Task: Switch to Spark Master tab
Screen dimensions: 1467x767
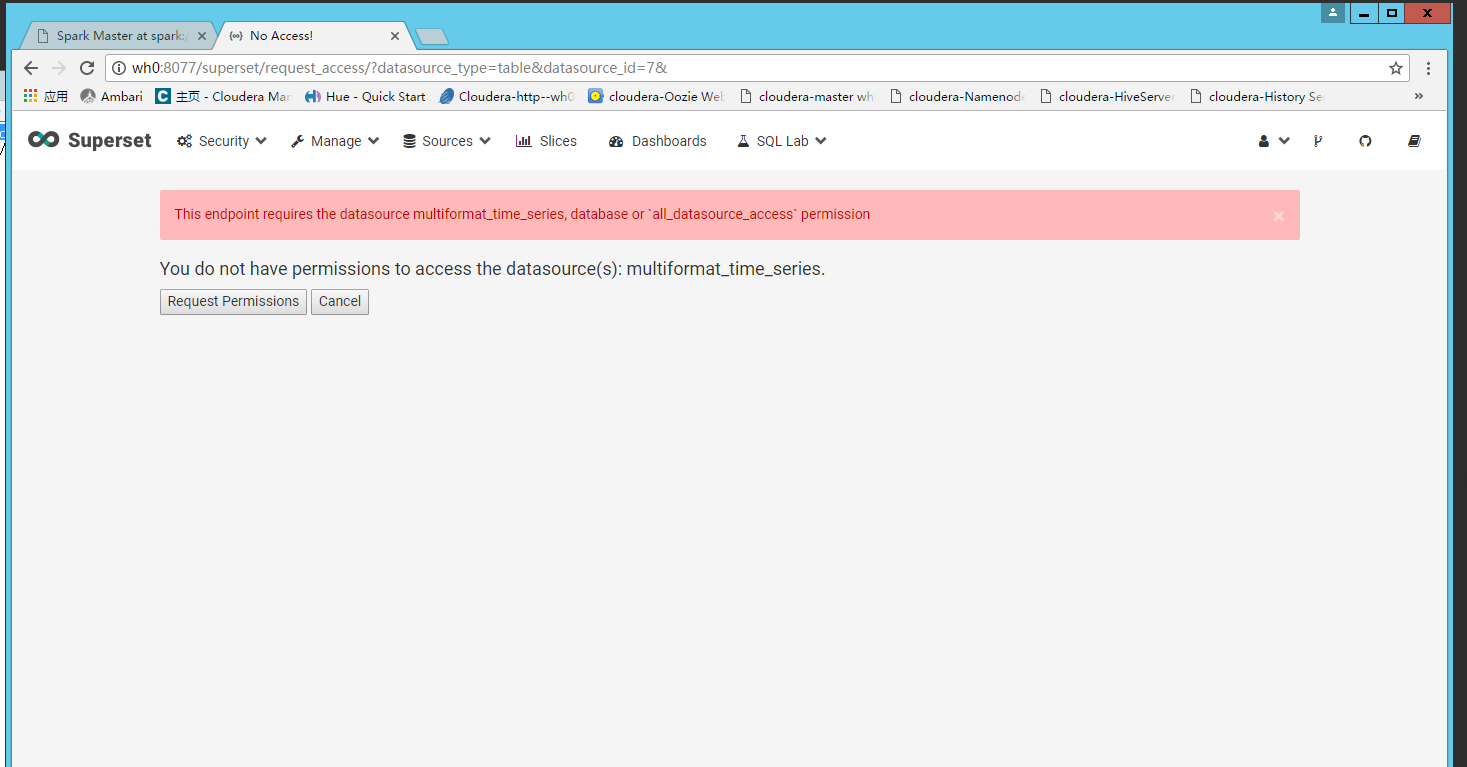Action: click(x=120, y=35)
